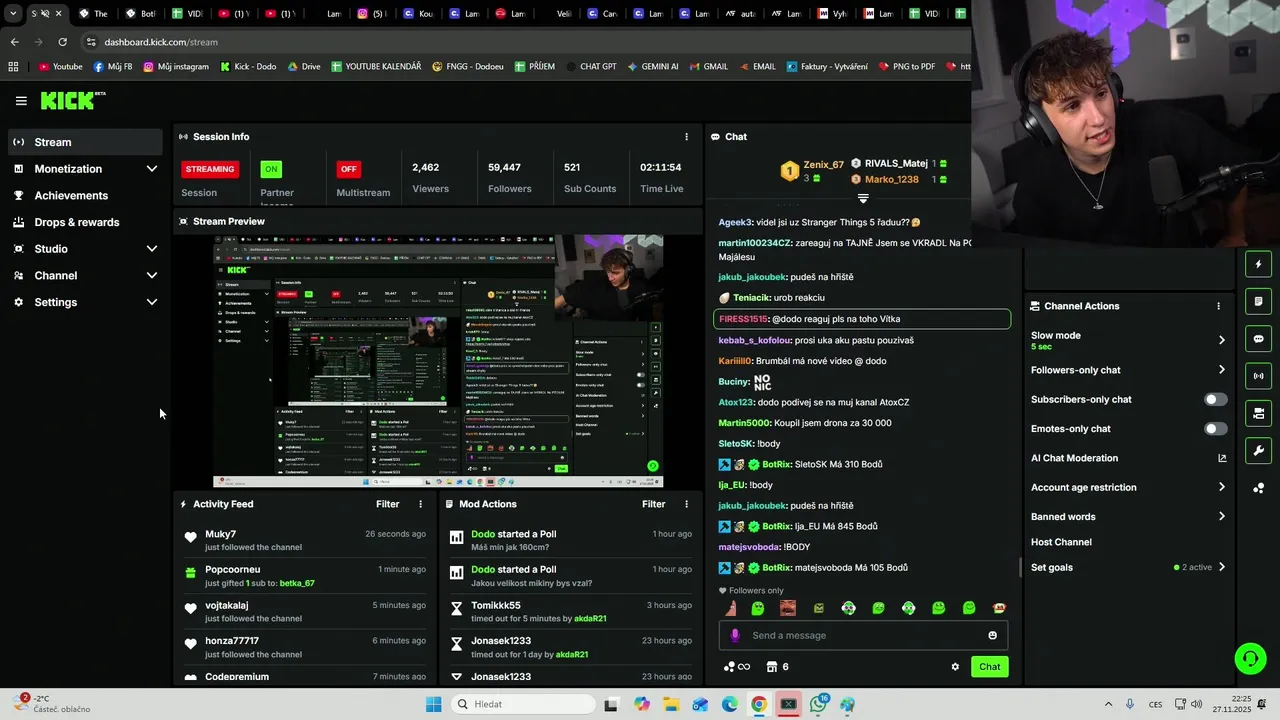Click the chat leaderboard collapse arrow
The image size is (1280, 720).
863,198
